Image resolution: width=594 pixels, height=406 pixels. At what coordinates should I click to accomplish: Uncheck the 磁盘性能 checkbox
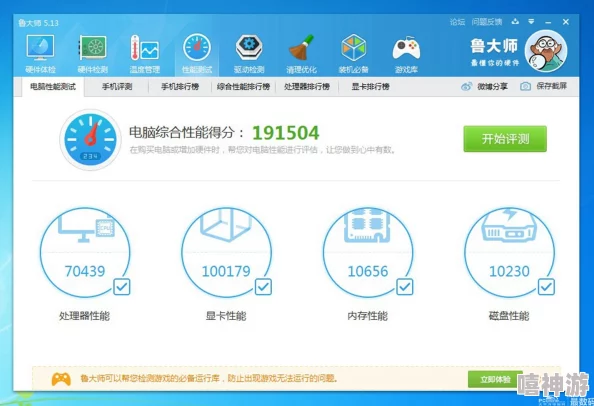[546, 287]
